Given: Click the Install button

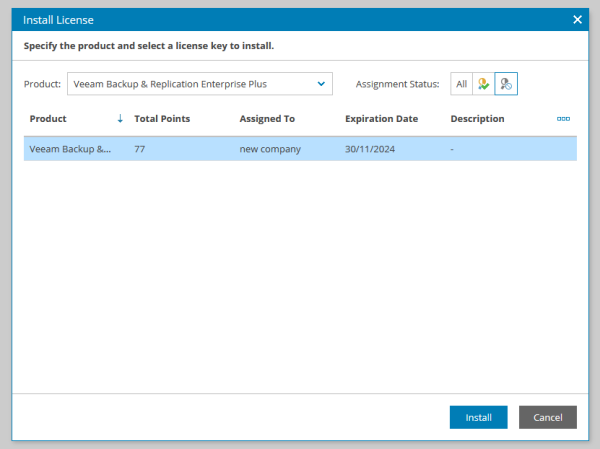Looking at the screenshot, I should 478,417.
